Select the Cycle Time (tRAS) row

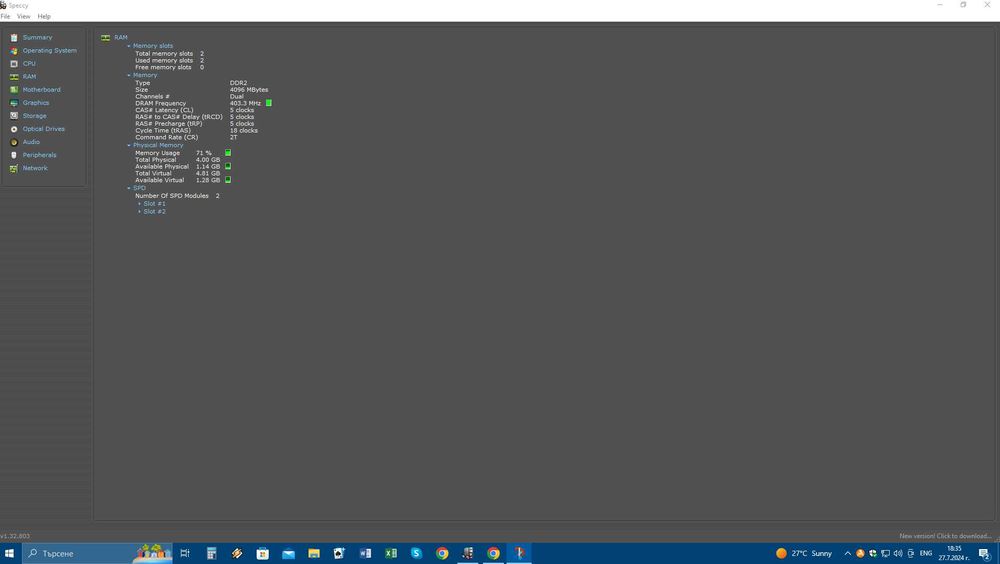tap(196, 130)
